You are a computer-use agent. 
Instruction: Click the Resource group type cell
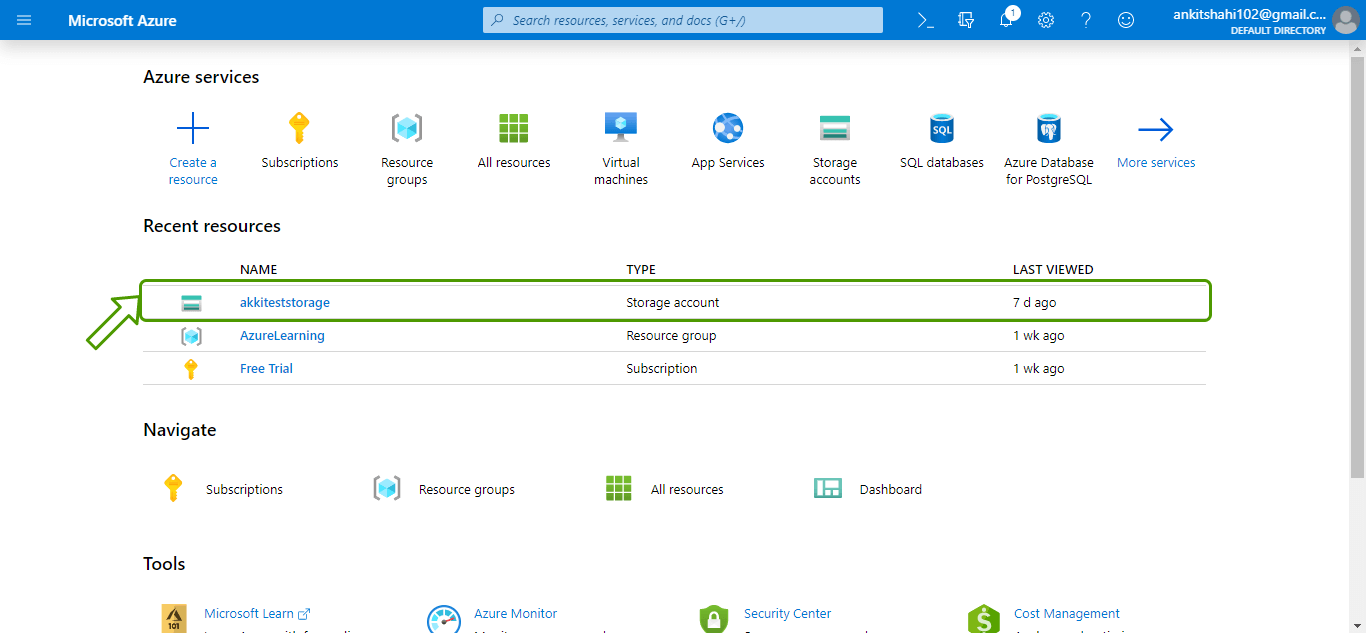[671, 336]
